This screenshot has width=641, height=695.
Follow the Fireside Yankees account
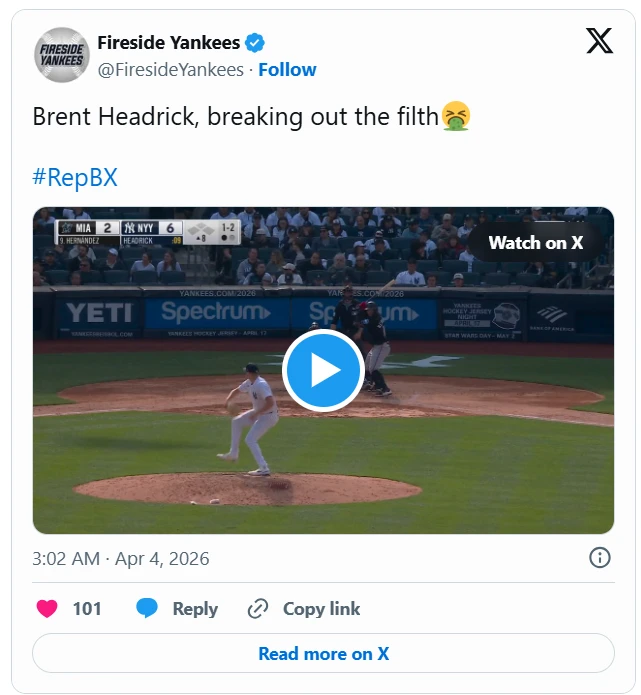[x=287, y=70]
